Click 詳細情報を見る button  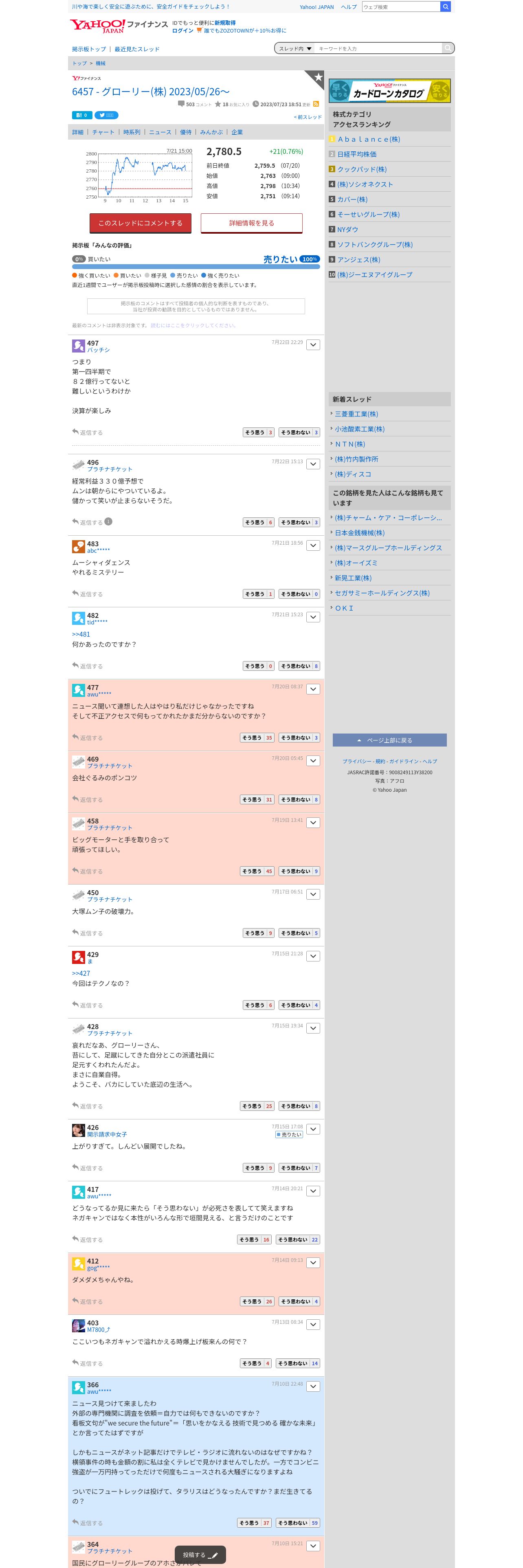[x=251, y=223]
